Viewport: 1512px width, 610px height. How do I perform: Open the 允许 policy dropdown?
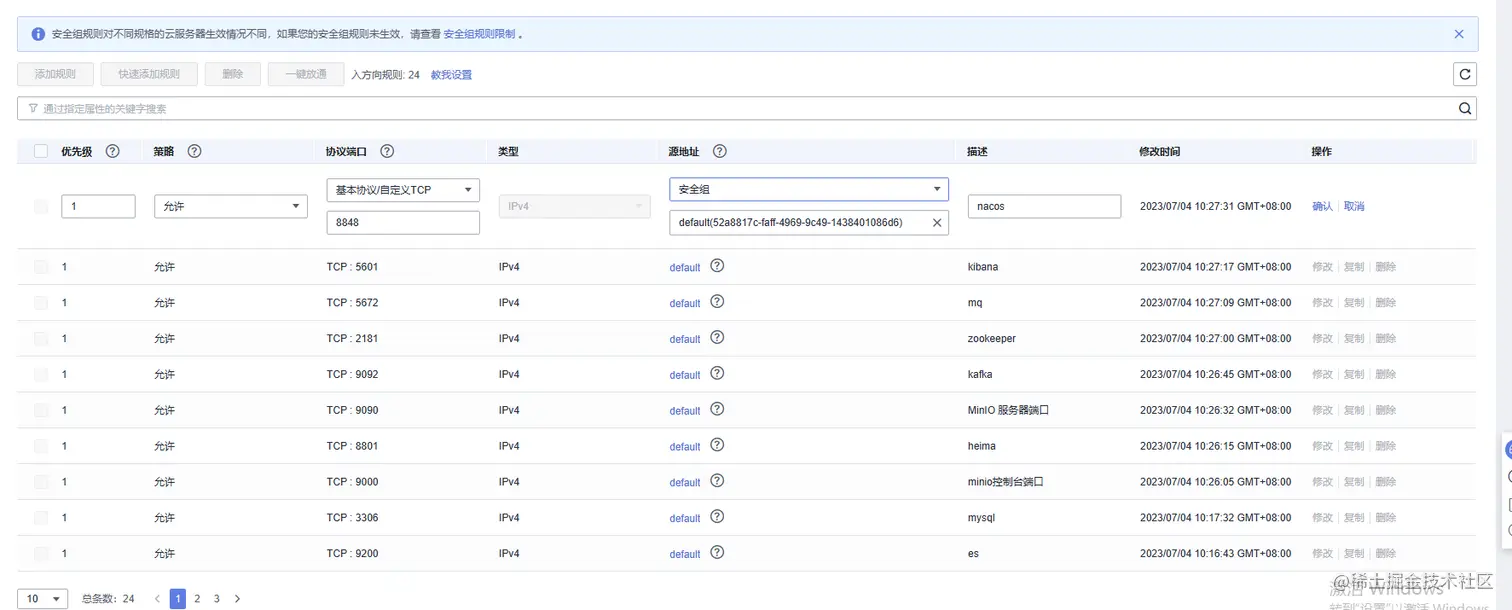[230, 206]
